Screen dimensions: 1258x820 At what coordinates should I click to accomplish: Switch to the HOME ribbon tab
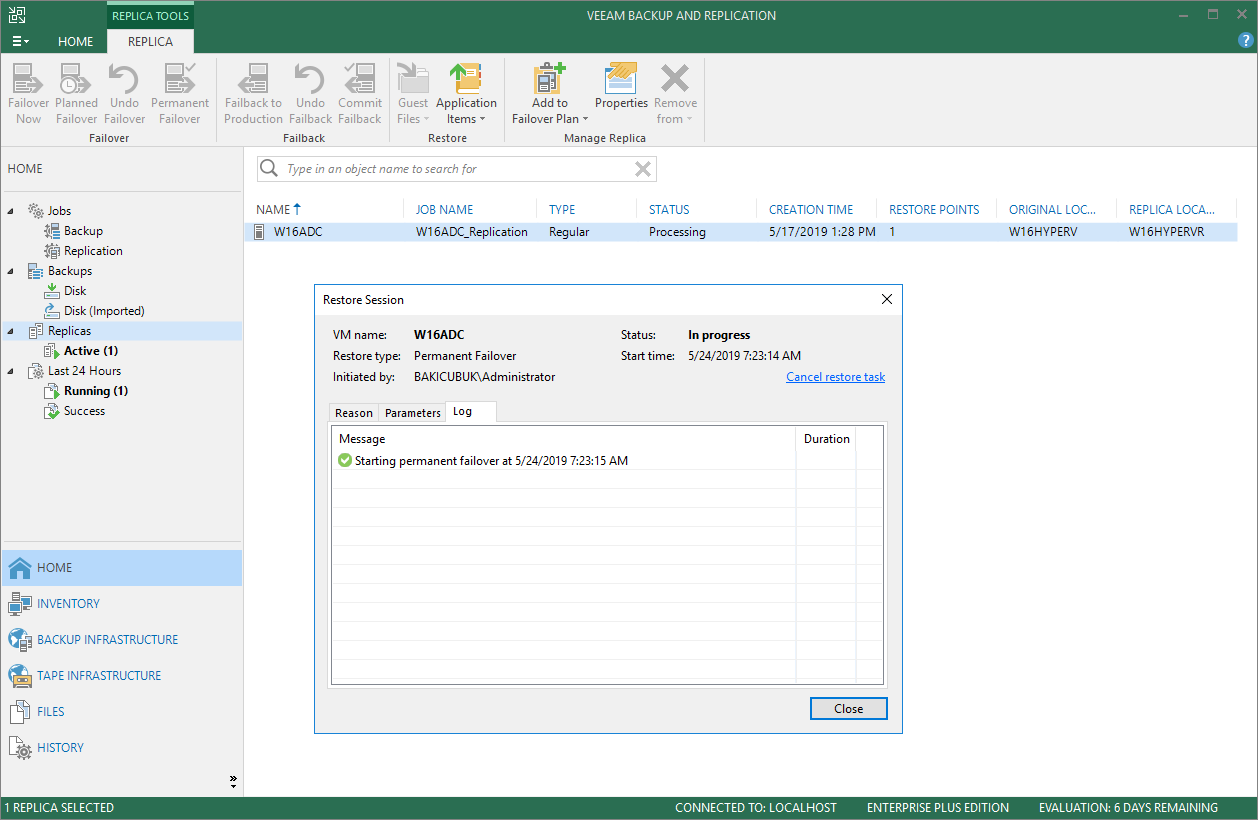pyautogui.click(x=75, y=42)
